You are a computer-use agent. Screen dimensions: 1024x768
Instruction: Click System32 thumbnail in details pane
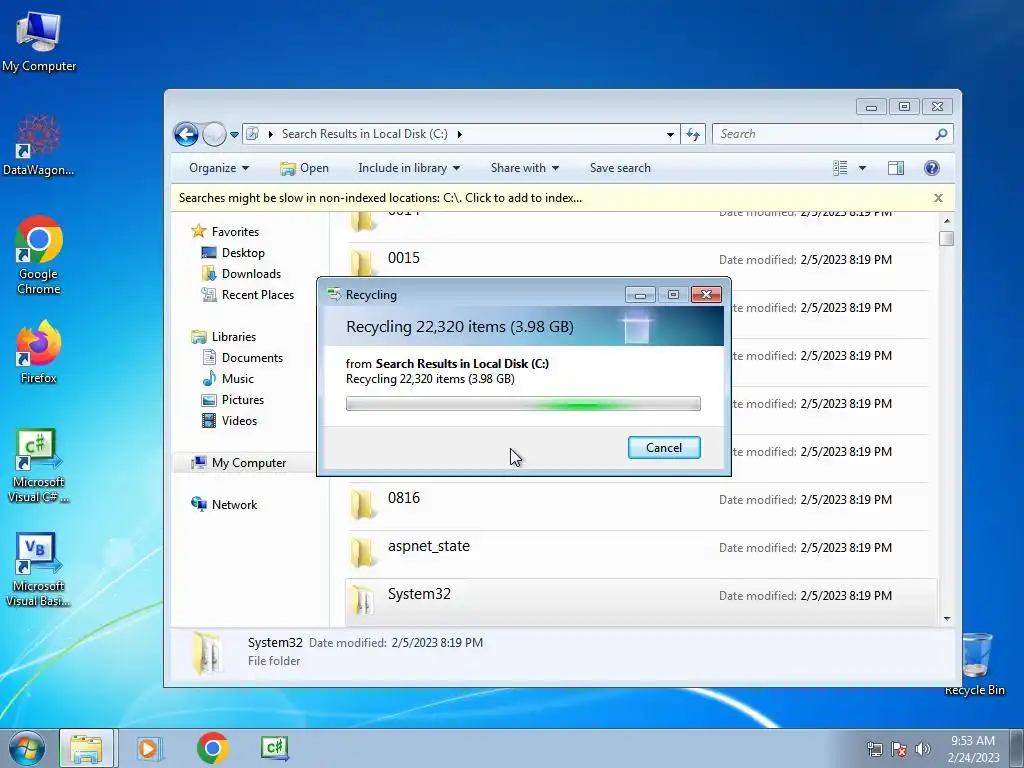[x=208, y=653]
